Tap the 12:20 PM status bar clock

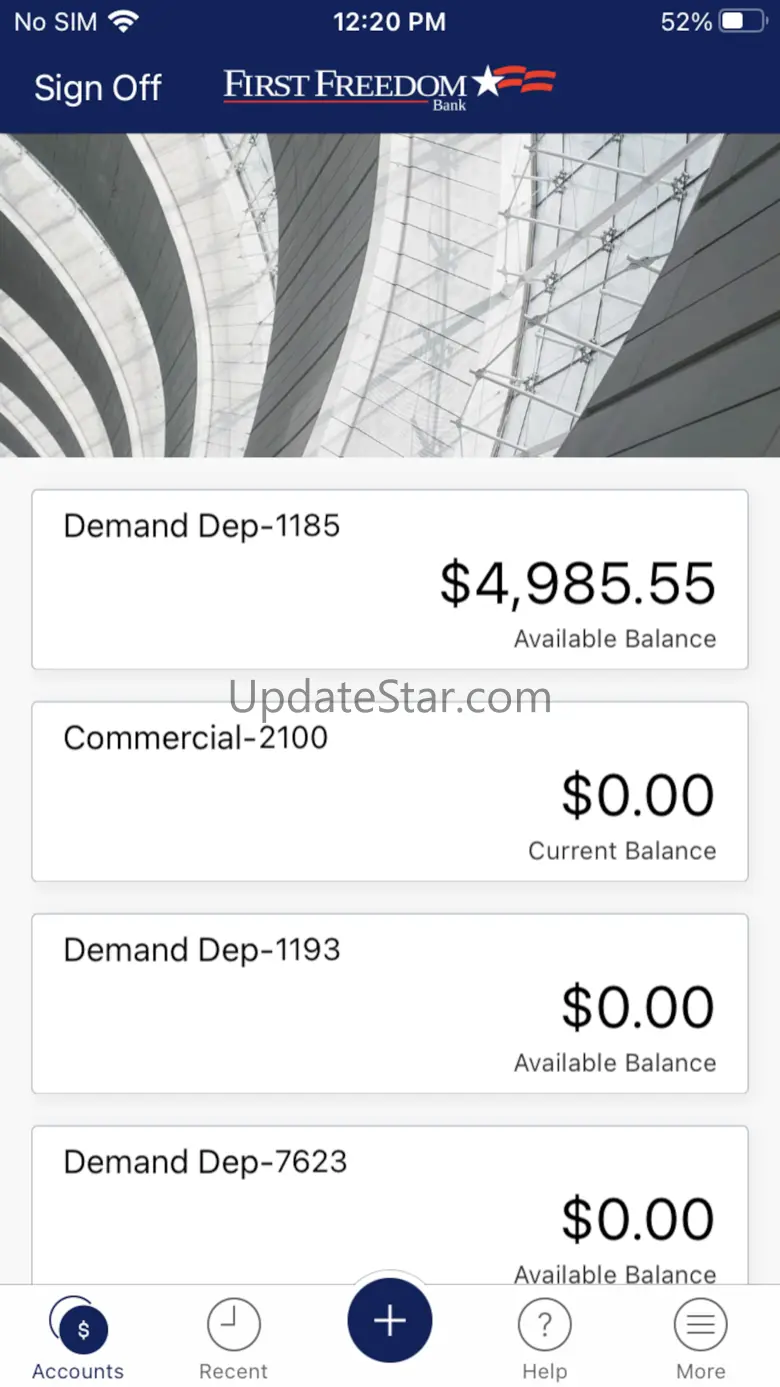pyautogui.click(x=389, y=22)
